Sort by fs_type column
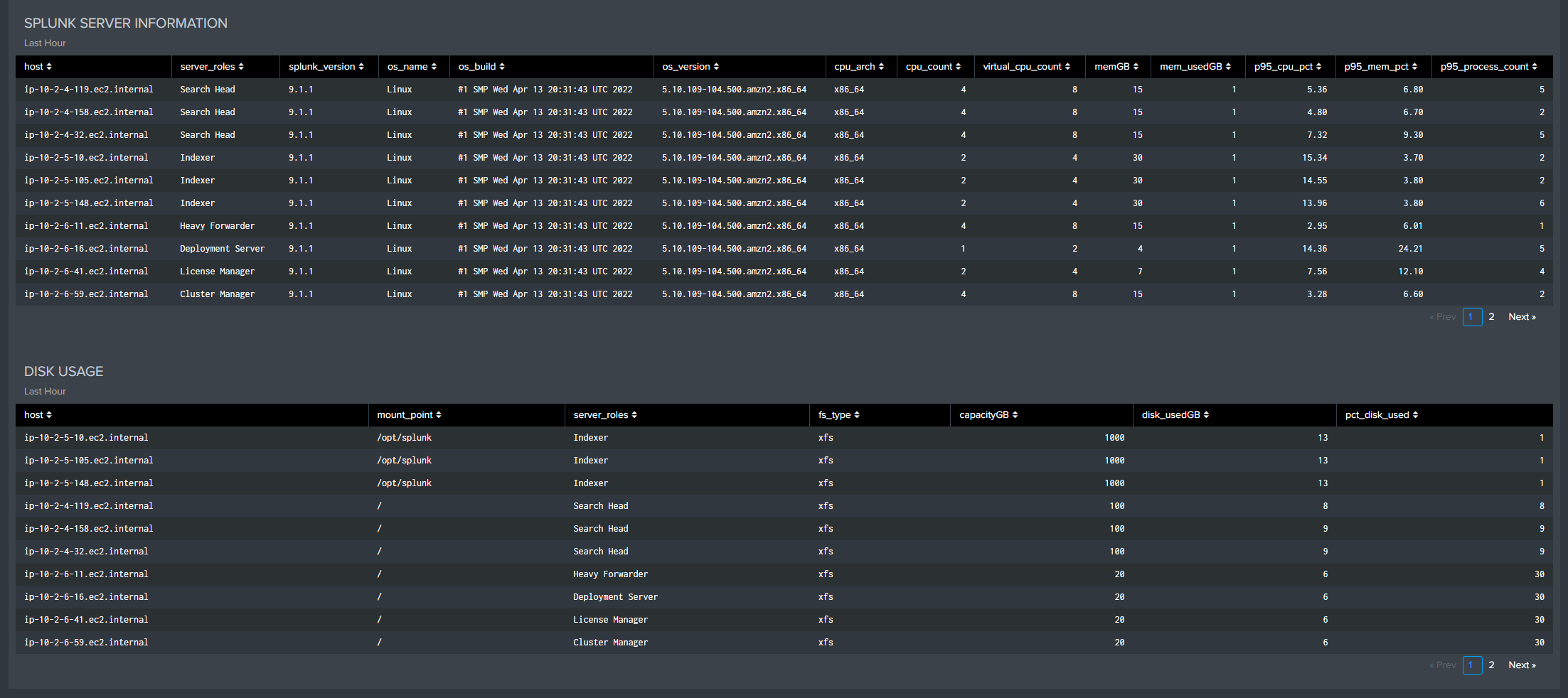The width and height of the screenshot is (1568, 698). [838, 415]
